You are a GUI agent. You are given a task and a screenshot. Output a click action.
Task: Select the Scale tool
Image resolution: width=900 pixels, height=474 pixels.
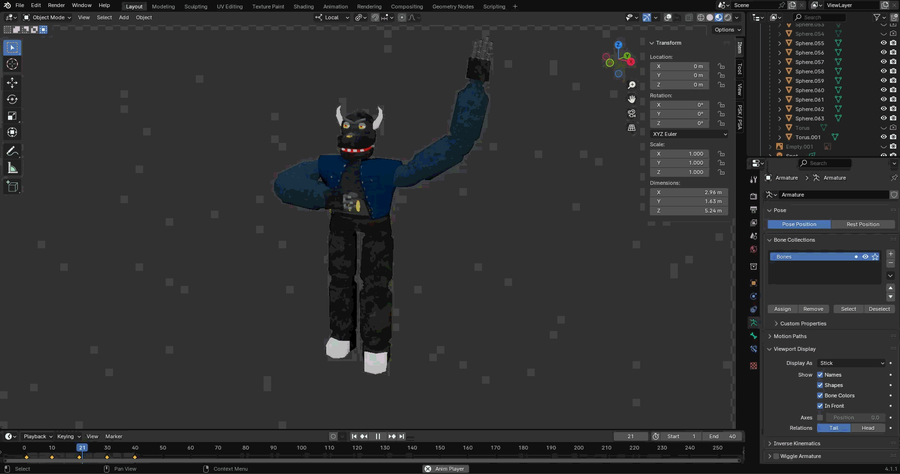click(12, 116)
